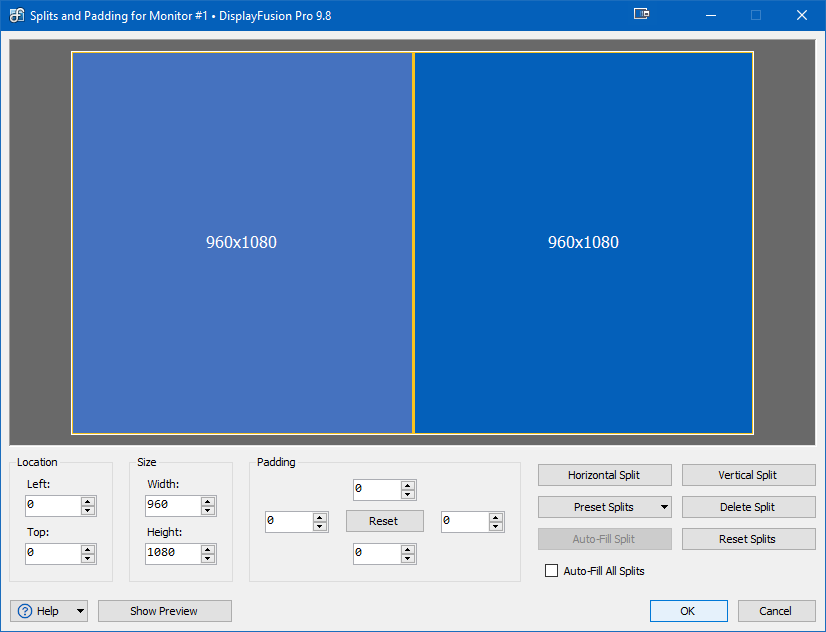Click the Horizontal Split button
The height and width of the screenshot is (632, 826).
click(x=604, y=475)
